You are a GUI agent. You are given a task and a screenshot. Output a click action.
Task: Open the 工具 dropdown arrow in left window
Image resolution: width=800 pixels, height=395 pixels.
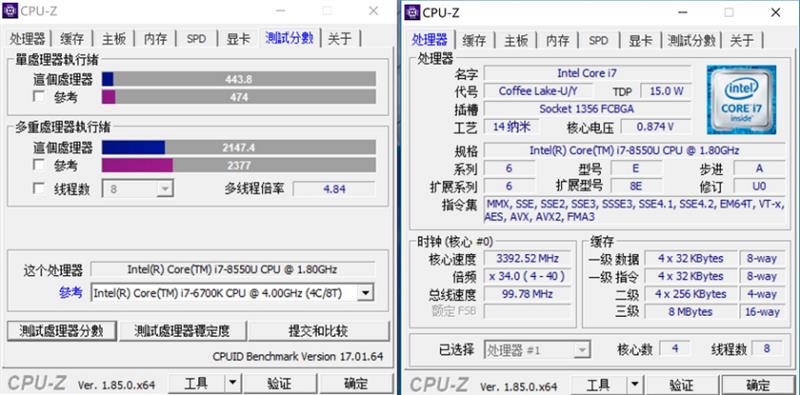click(x=233, y=383)
